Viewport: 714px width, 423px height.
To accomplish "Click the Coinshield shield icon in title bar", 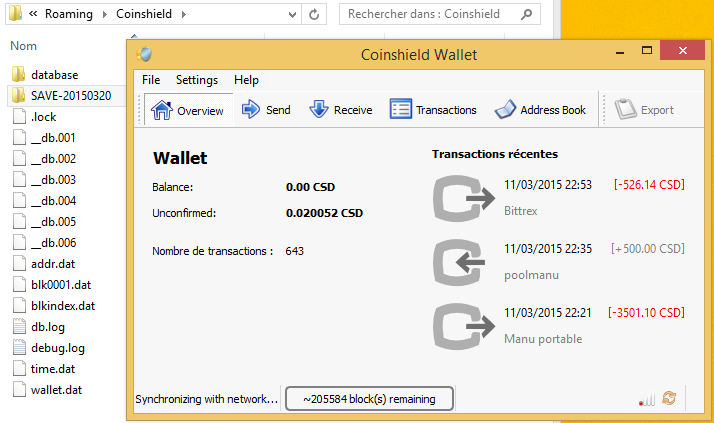I will pos(144,54).
